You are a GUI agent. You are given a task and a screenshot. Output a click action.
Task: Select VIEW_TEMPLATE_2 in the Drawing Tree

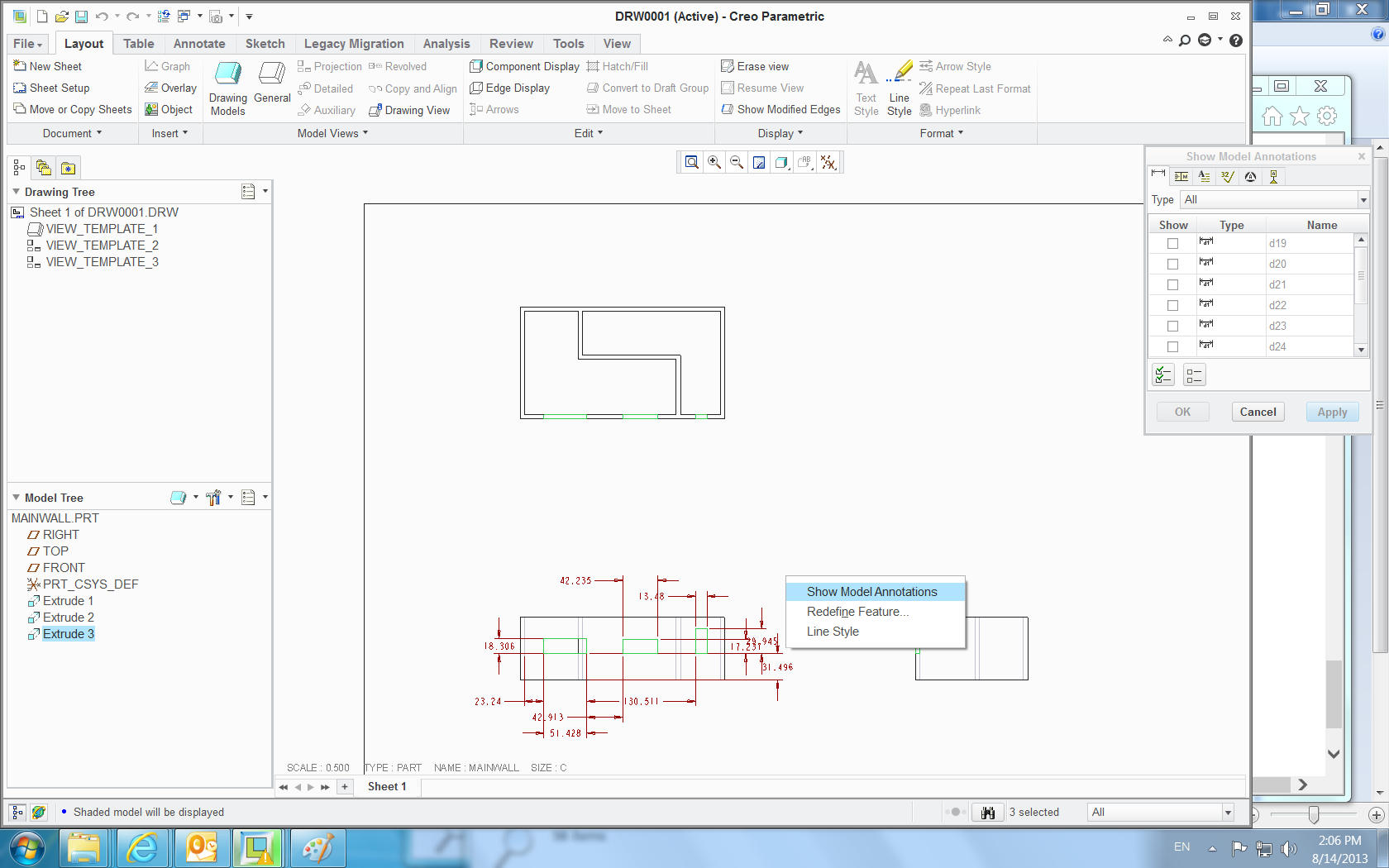(x=102, y=246)
